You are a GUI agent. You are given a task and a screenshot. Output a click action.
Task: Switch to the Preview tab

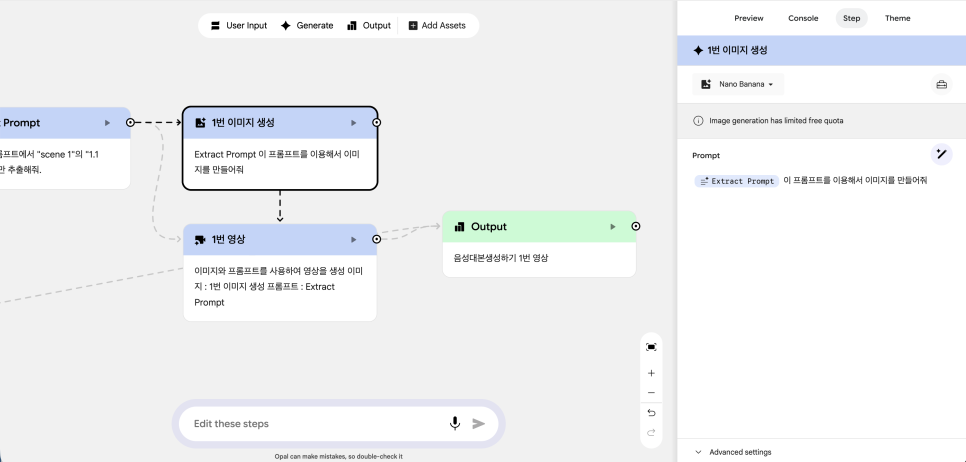tap(749, 18)
